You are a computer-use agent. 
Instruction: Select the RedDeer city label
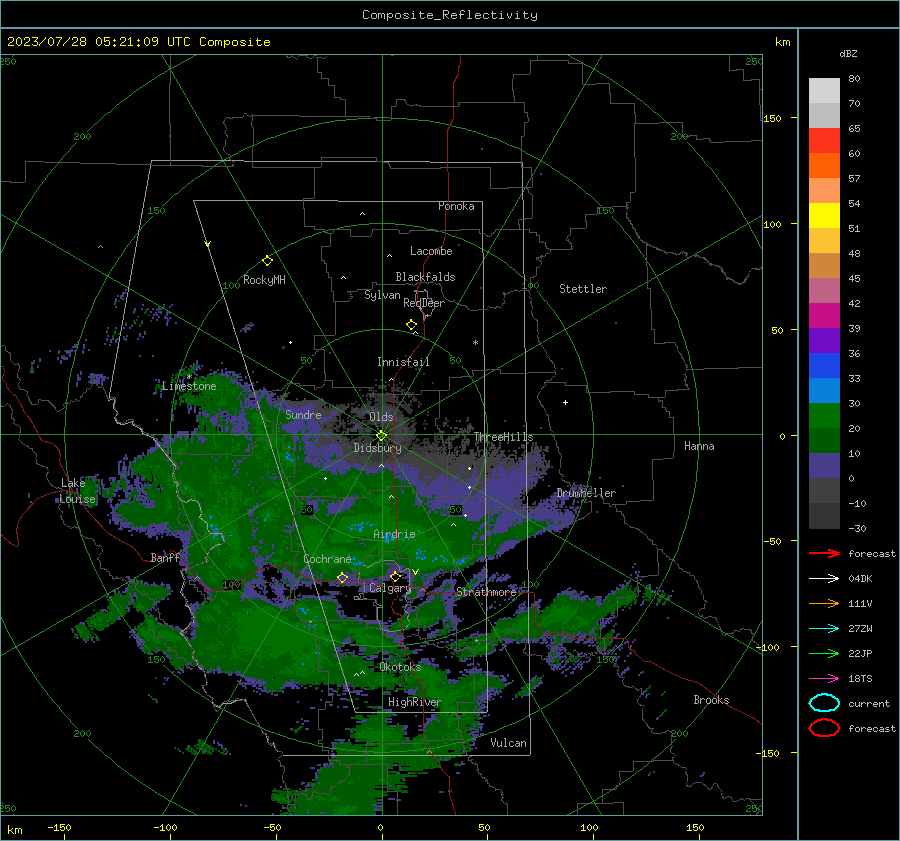click(424, 303)
